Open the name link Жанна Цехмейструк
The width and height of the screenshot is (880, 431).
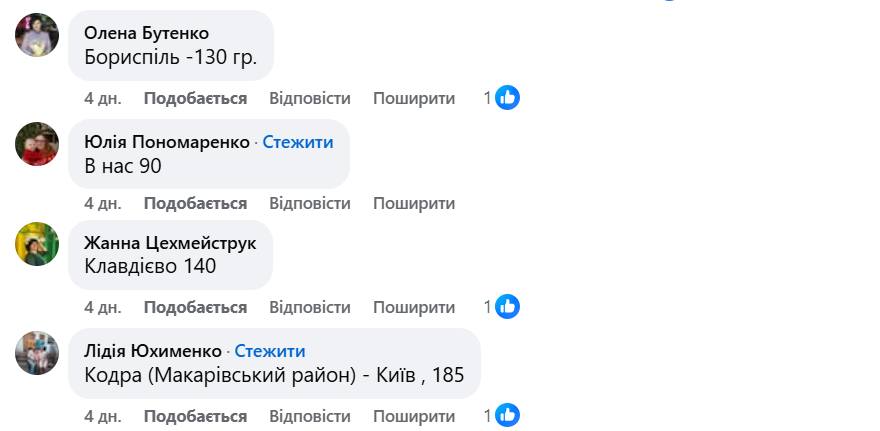[170, 243]
